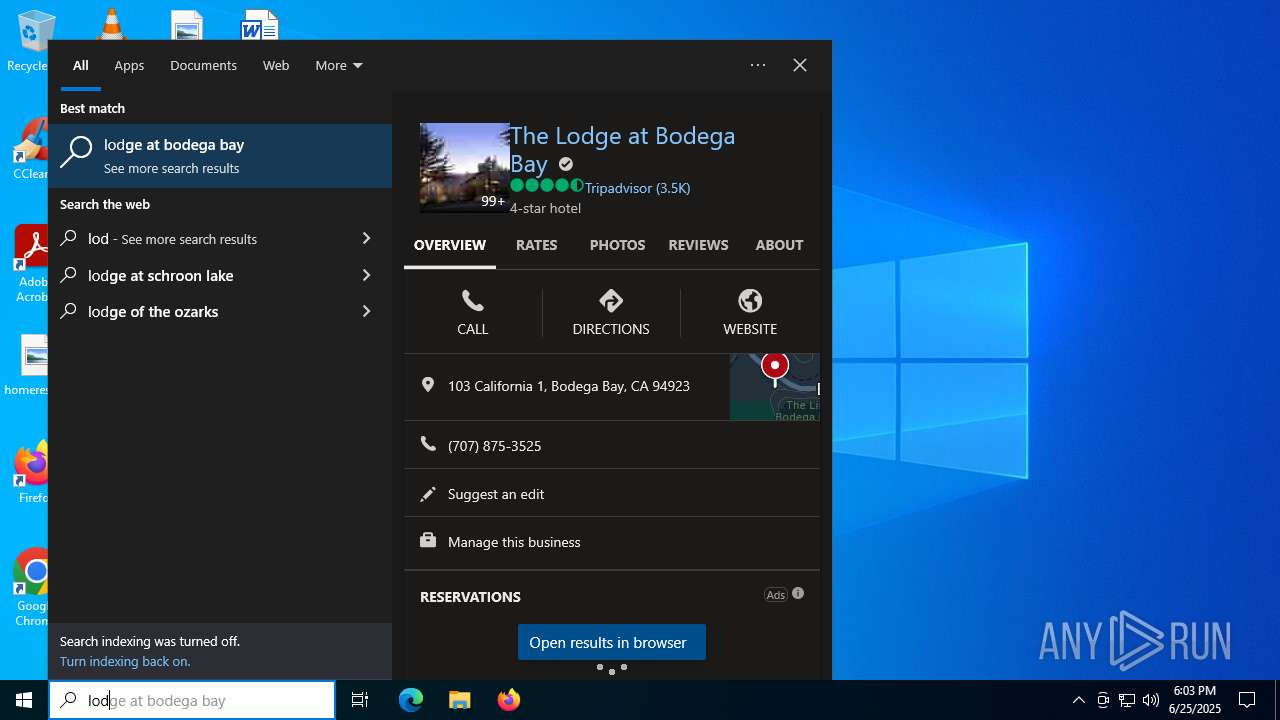Select the 'lodge at bodega bay' best match
The image size is (1280, 720).
[x=220, y=155]
